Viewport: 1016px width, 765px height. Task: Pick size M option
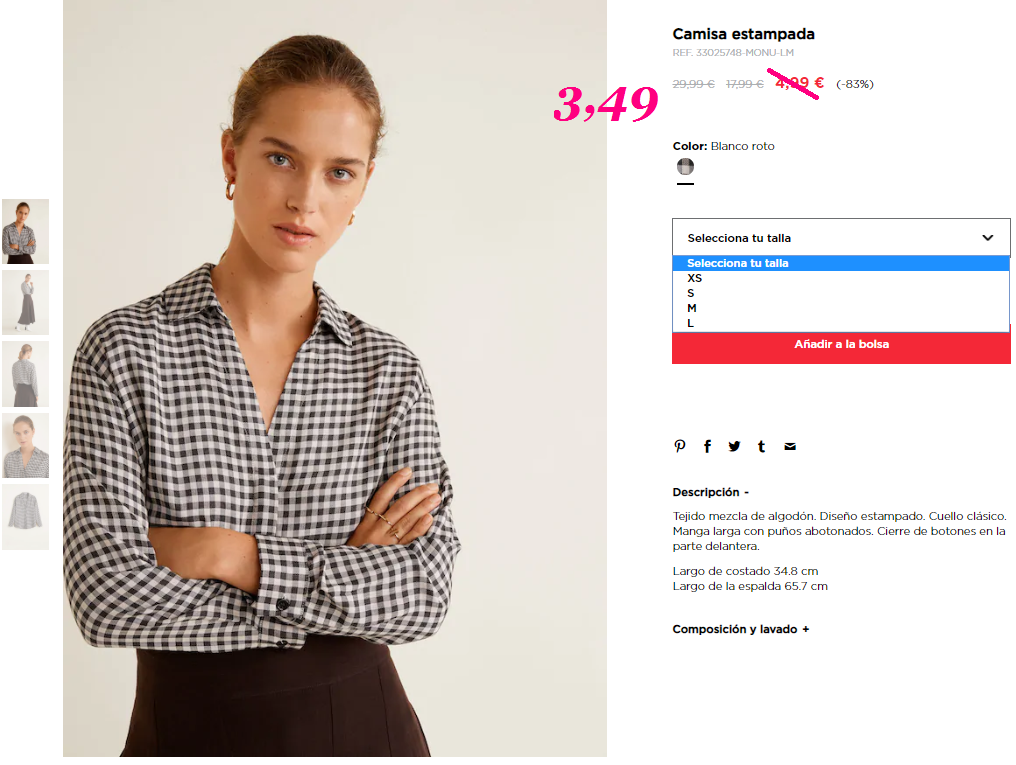pos(841,308)
